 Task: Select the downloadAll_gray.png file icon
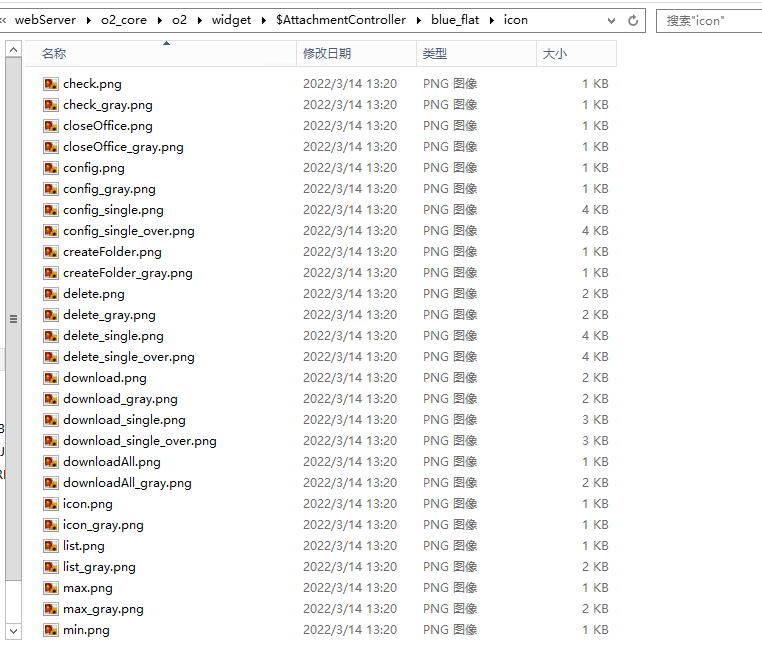[51, 483]
